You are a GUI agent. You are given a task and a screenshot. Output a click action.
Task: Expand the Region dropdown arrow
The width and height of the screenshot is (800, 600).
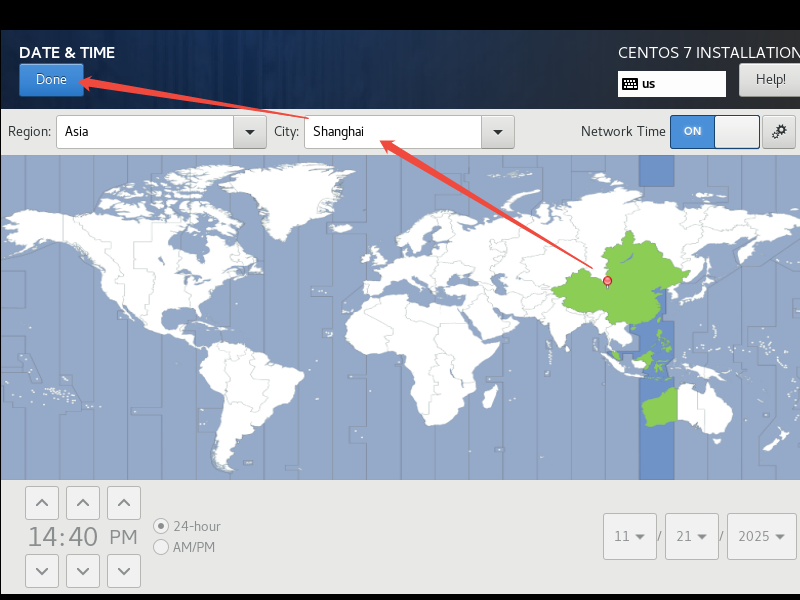(249, 132)
